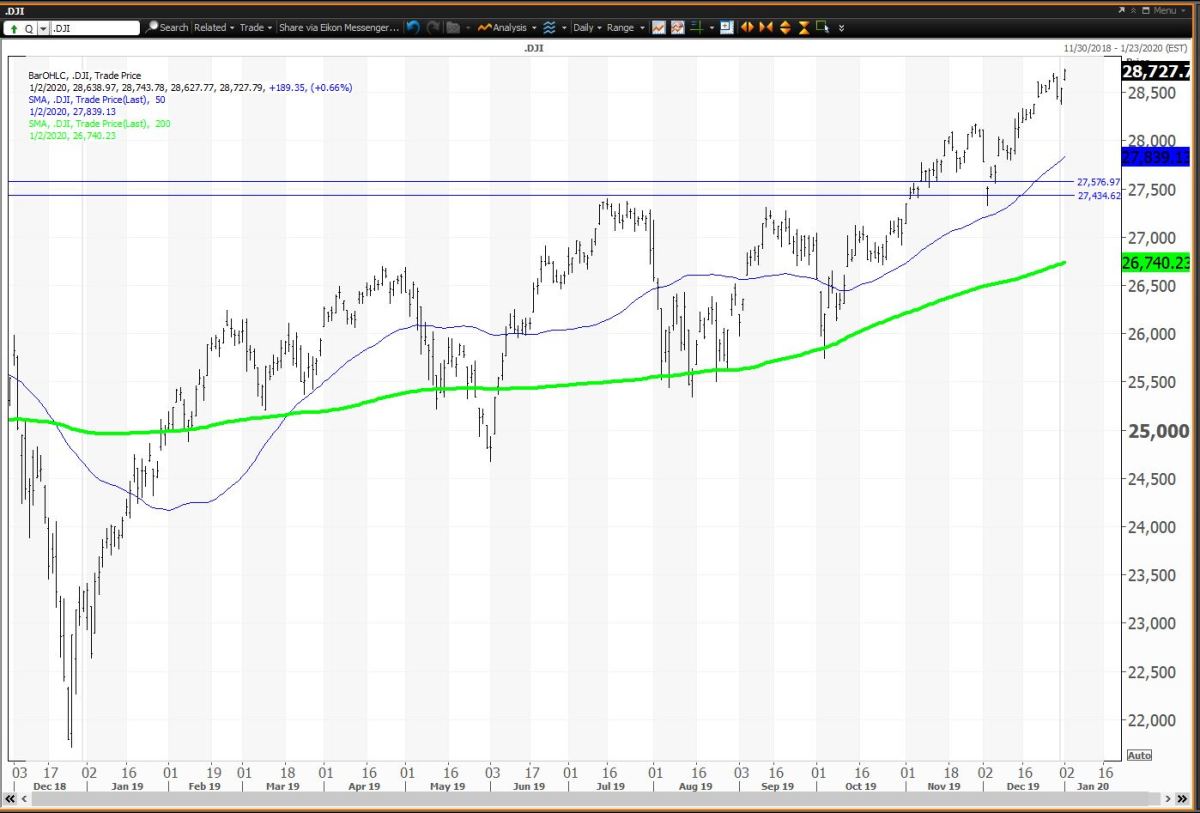
Task: Click the horizontal expand arrows icon
Action: 748,27
